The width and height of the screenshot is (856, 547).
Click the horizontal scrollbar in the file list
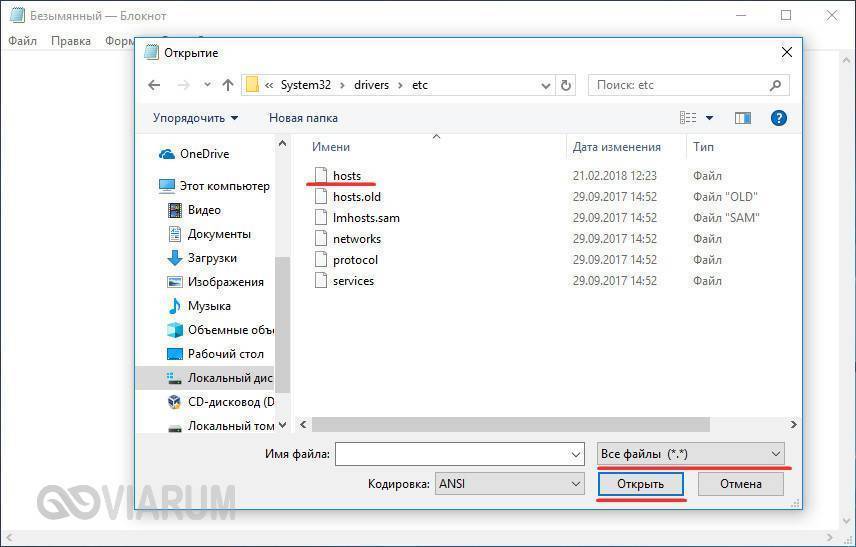(x=510, y=424)
